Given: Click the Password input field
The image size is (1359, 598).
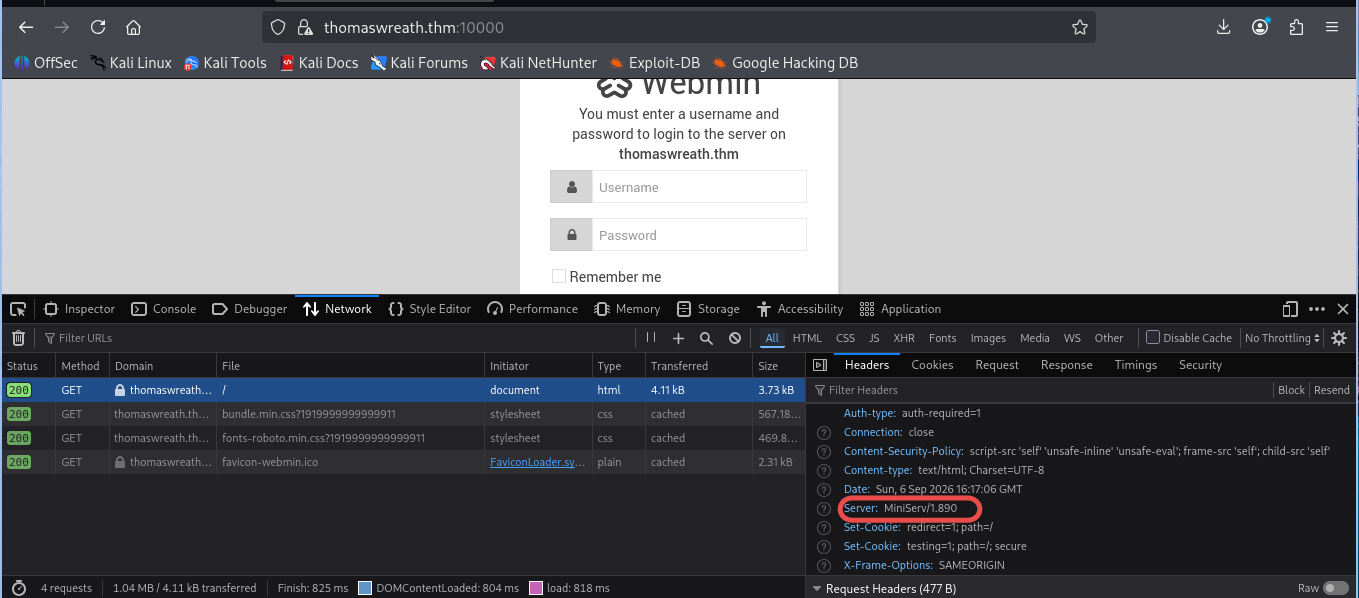Looking at the screenshot, I should click(x=699, y=235).
